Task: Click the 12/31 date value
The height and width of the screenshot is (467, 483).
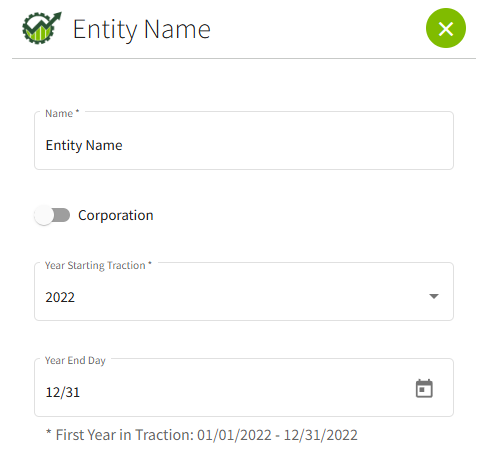Action: point(63,392)
